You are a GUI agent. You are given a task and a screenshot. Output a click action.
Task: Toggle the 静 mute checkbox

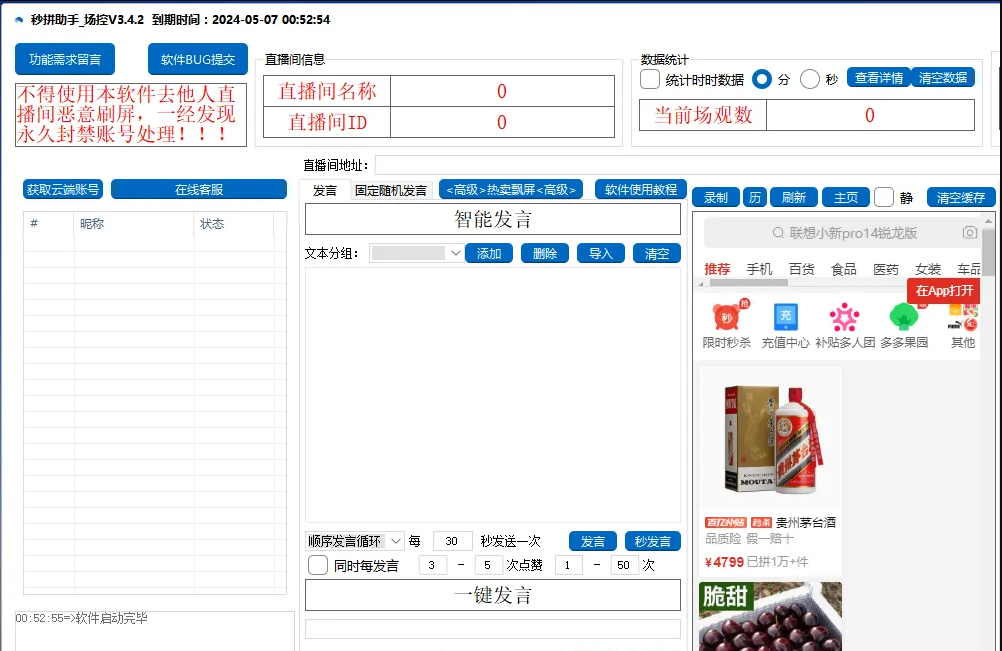click(x=884, y=197)
